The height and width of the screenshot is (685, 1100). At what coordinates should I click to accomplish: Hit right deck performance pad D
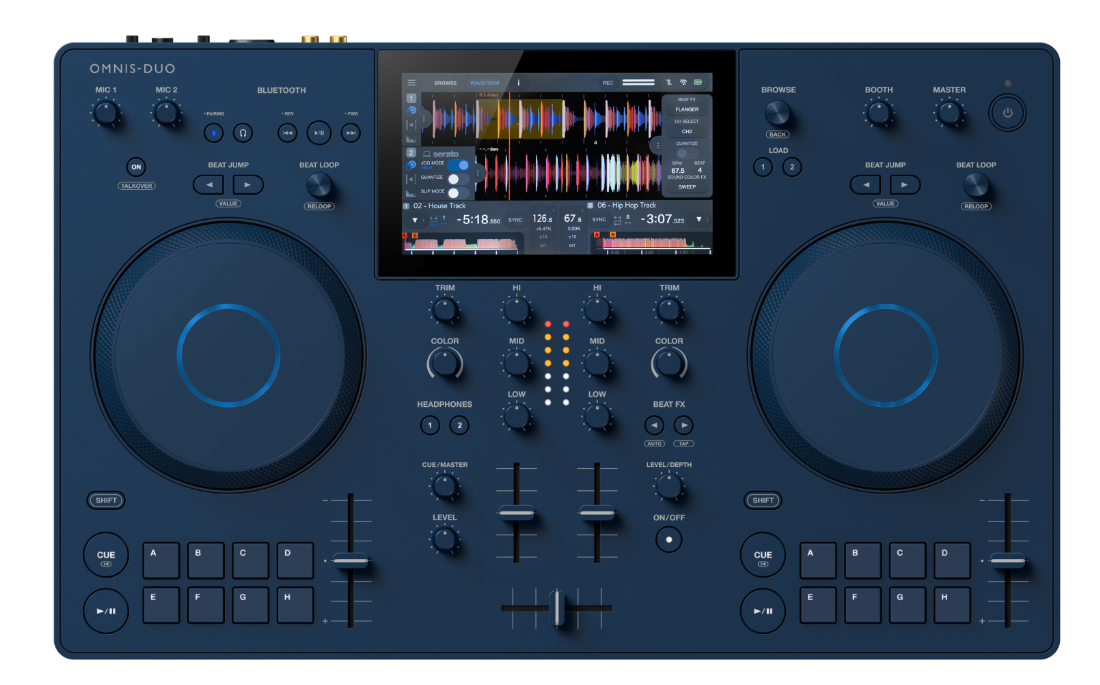pyautogui.click(x=952, y=560)
